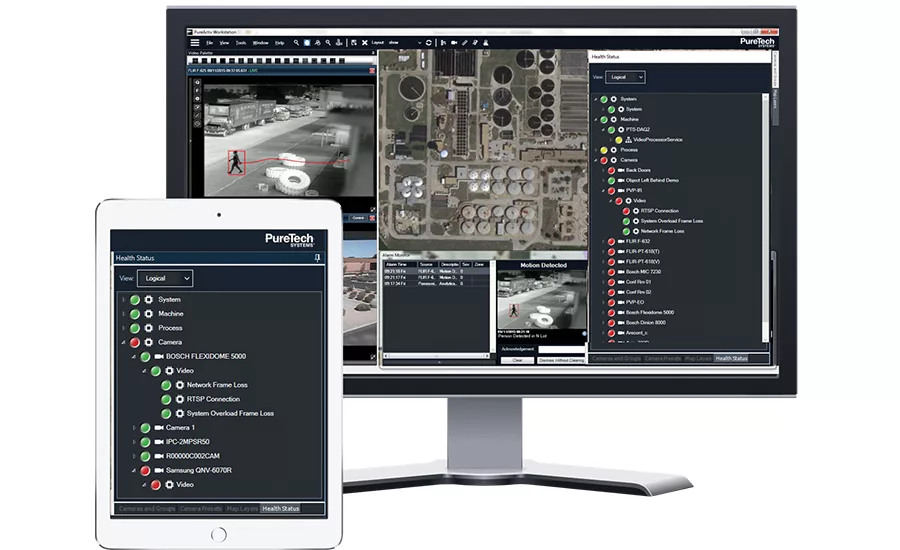Click the save layout icon in toolbar
The width and height of the screenshot is (900, 550).
click(354, 42)
